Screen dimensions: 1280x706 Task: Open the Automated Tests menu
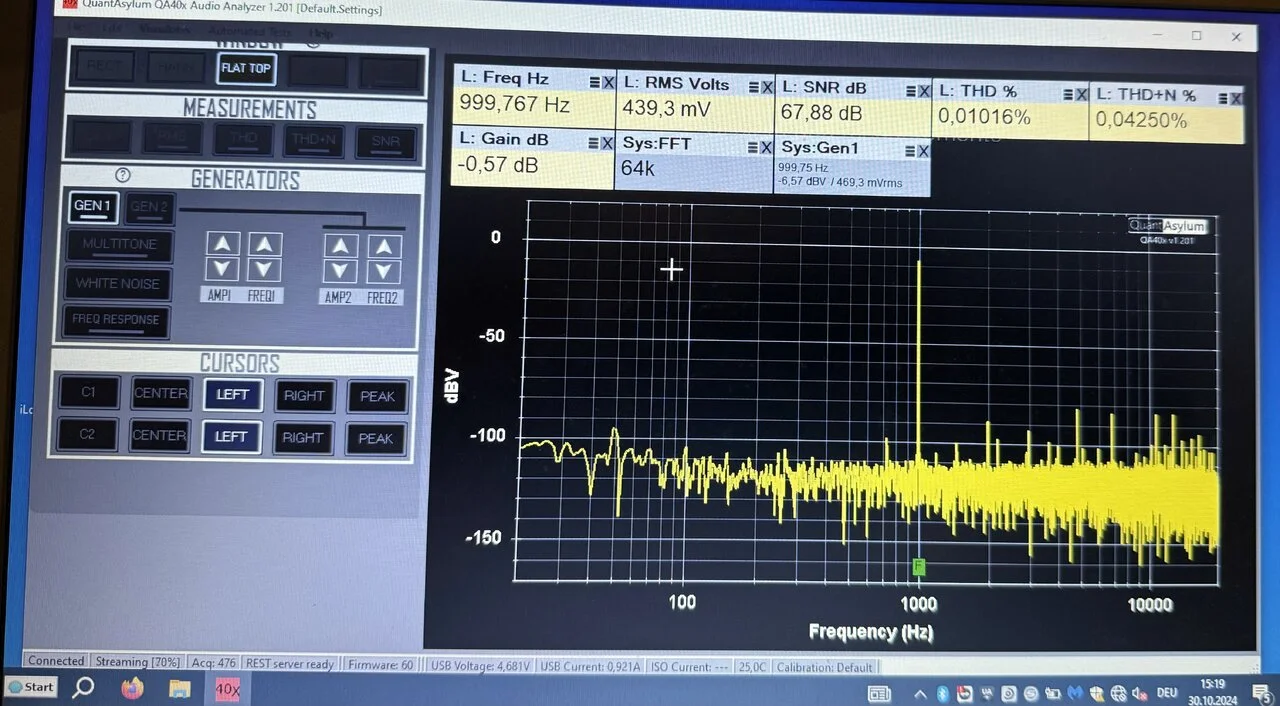point(250,32)
